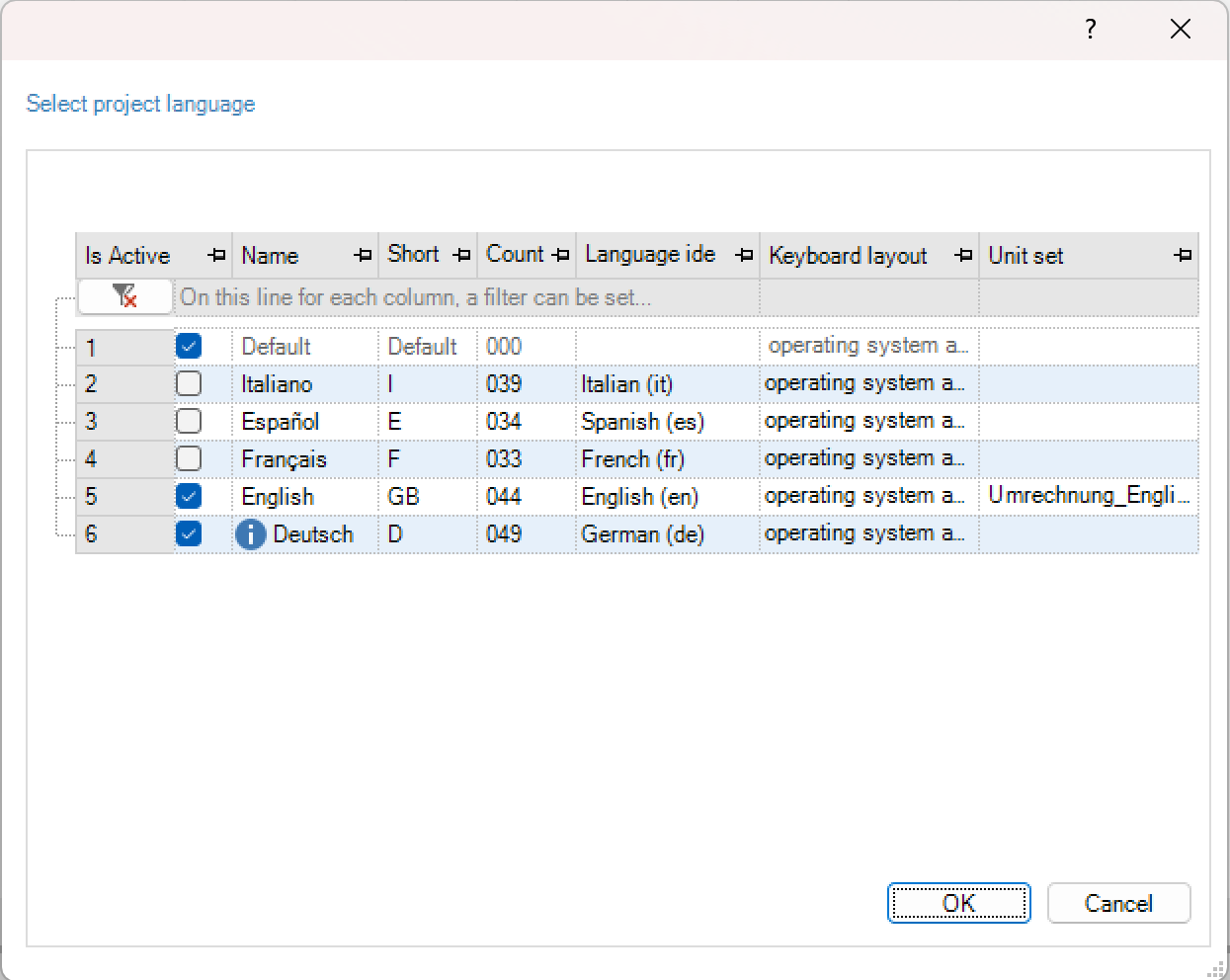Click the Spanish (es) language cell
1230x980 pixels.
[x=668, y=422]
